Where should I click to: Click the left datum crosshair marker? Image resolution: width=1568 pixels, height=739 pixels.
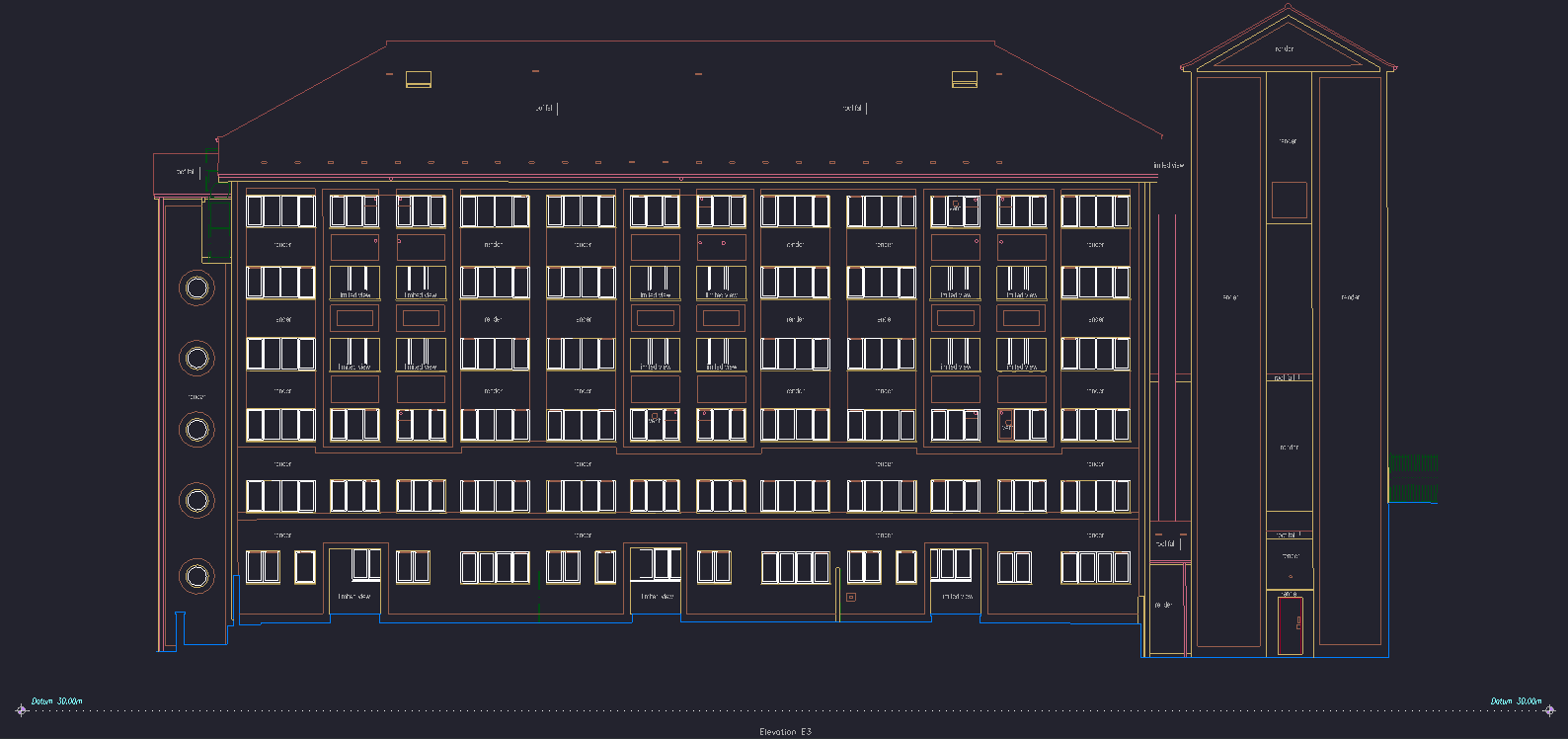tap(22, 709)
